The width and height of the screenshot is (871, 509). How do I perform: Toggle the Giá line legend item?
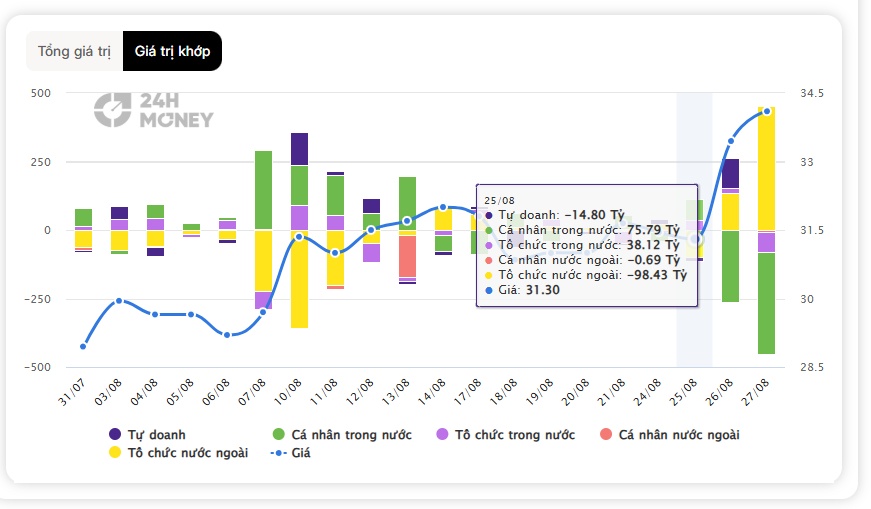point(291,453)
